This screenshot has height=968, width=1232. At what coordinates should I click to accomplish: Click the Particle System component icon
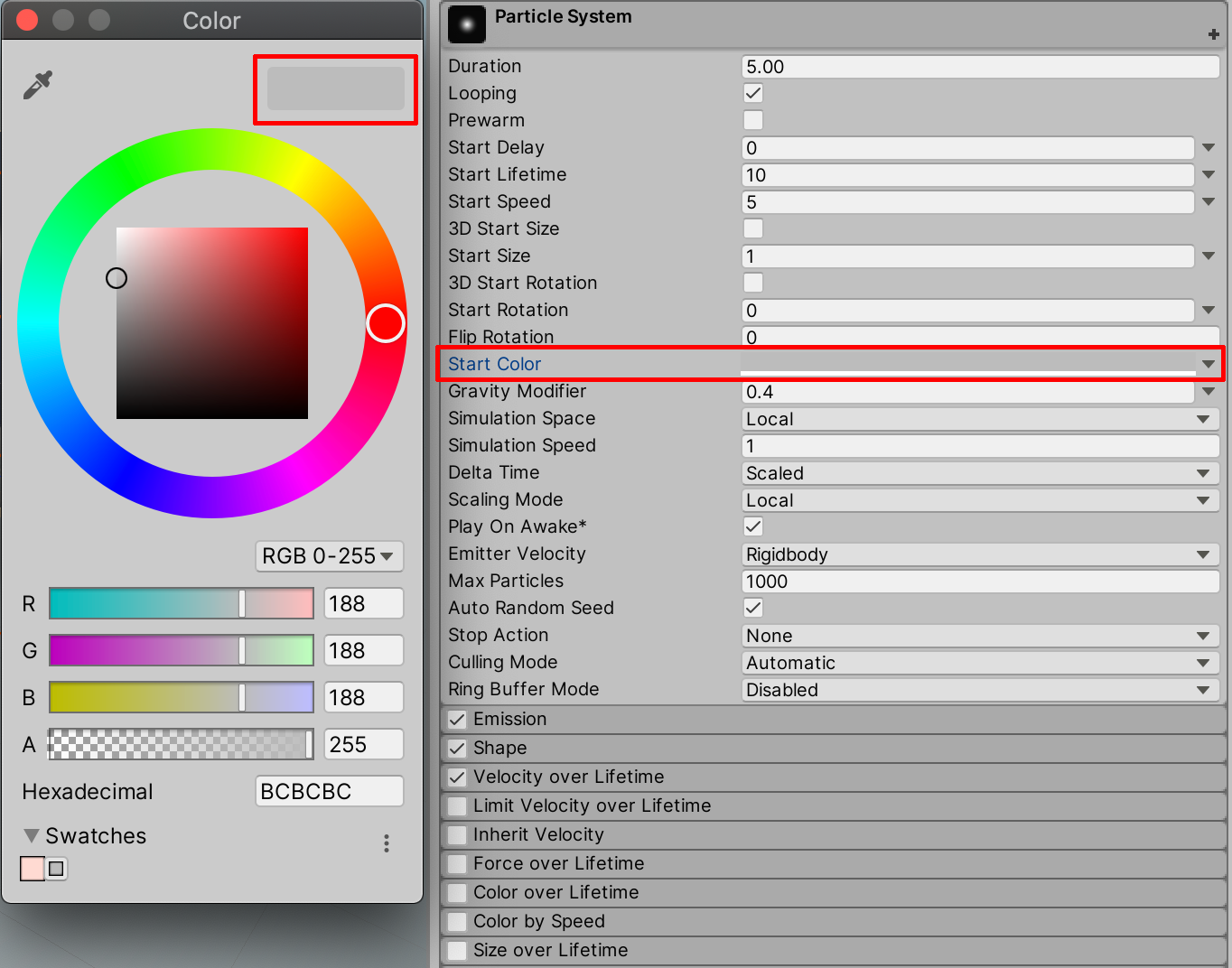[467, 24]
